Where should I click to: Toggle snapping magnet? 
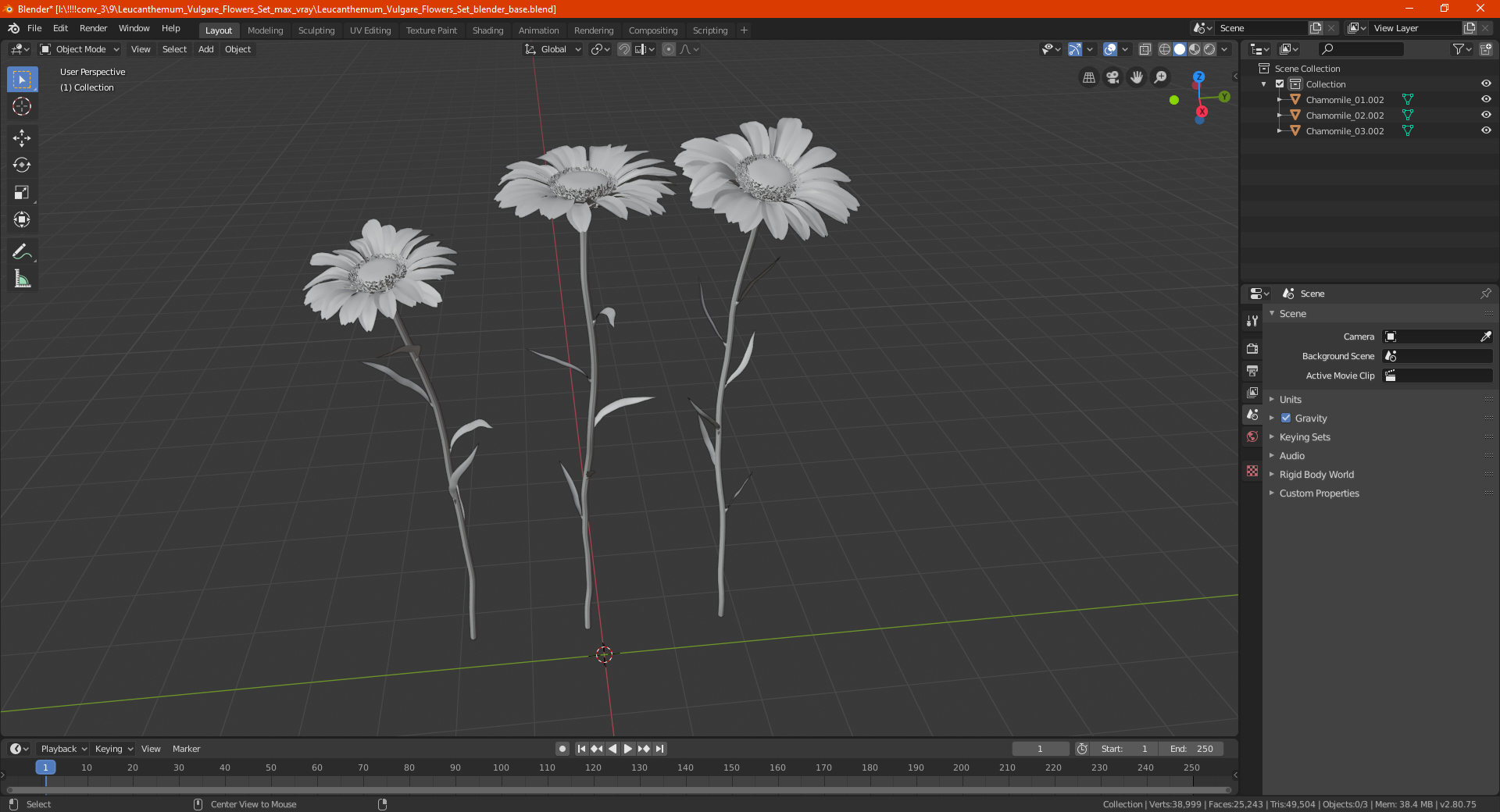(x=623, y=49)
